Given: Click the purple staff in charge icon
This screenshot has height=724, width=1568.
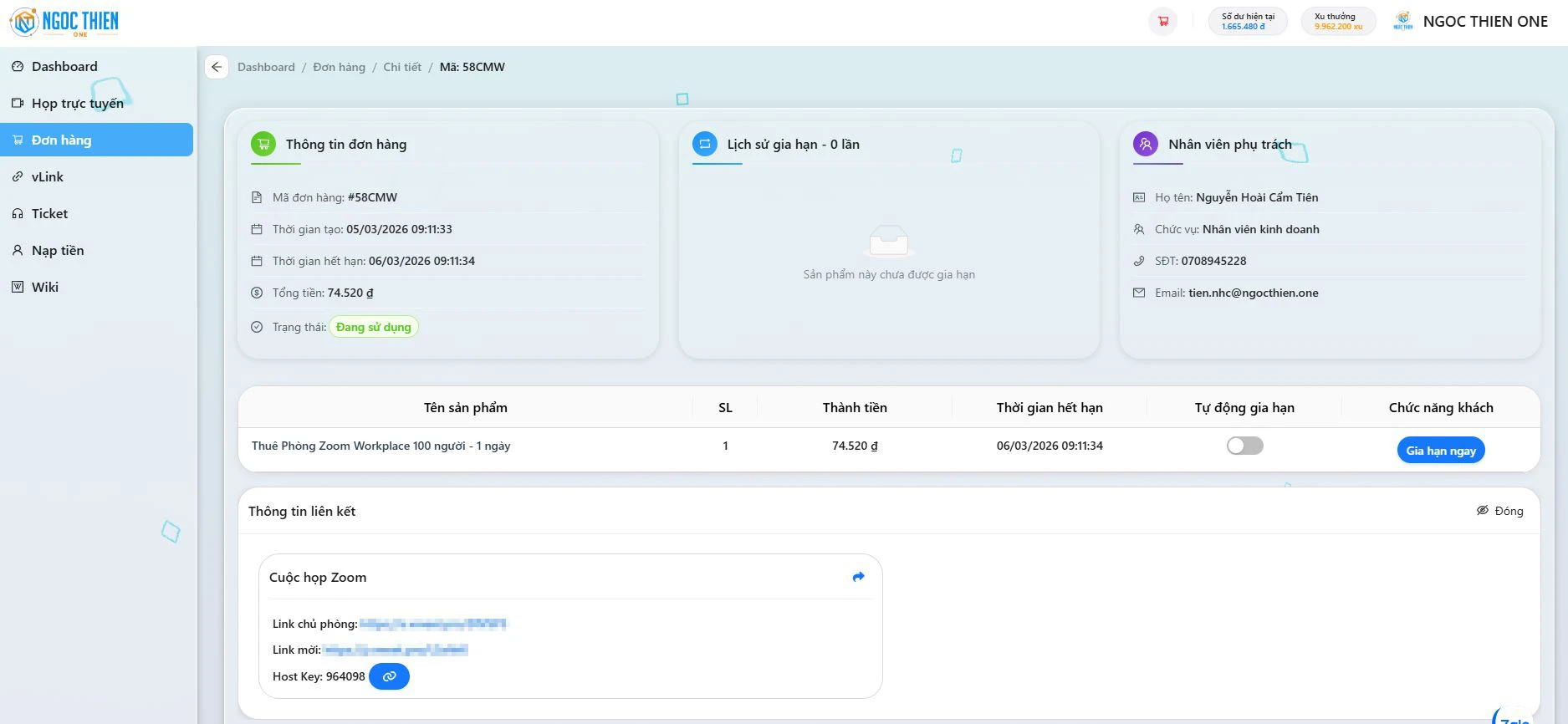Looking at the screenshot, I should pyautogui.click(x=1145, y=144).
